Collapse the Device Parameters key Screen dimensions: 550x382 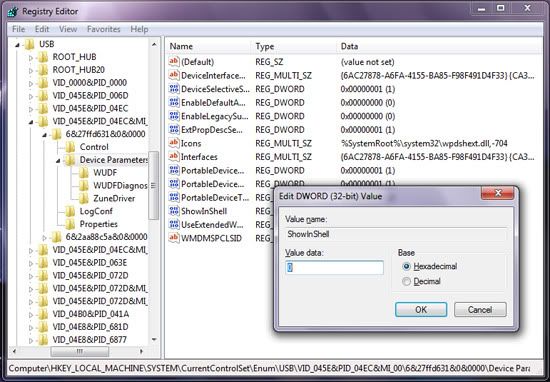(58, 161)
